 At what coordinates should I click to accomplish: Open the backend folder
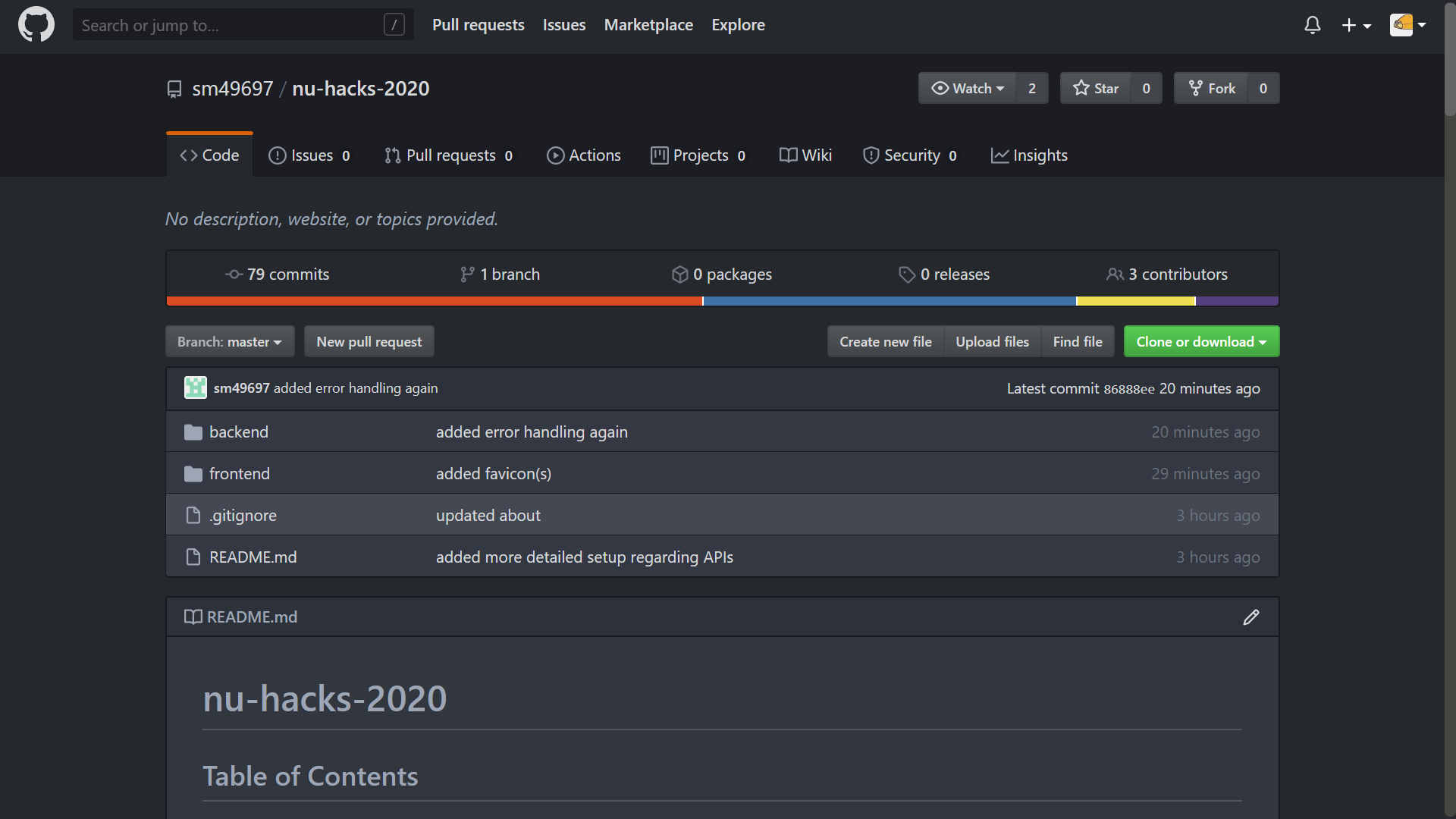[238, 432]
